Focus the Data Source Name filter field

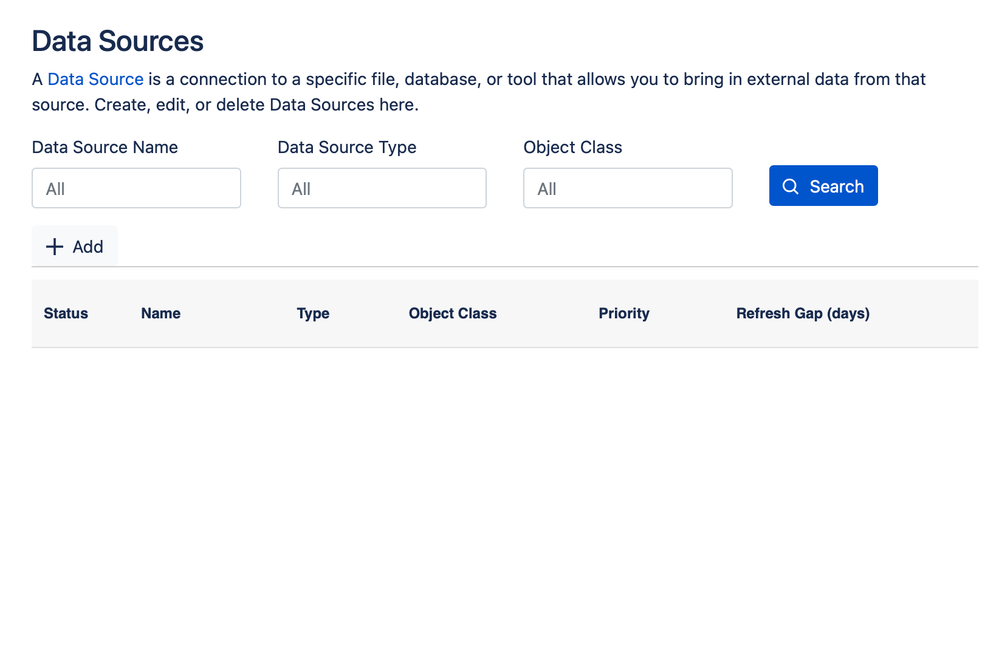pos(136,188)
